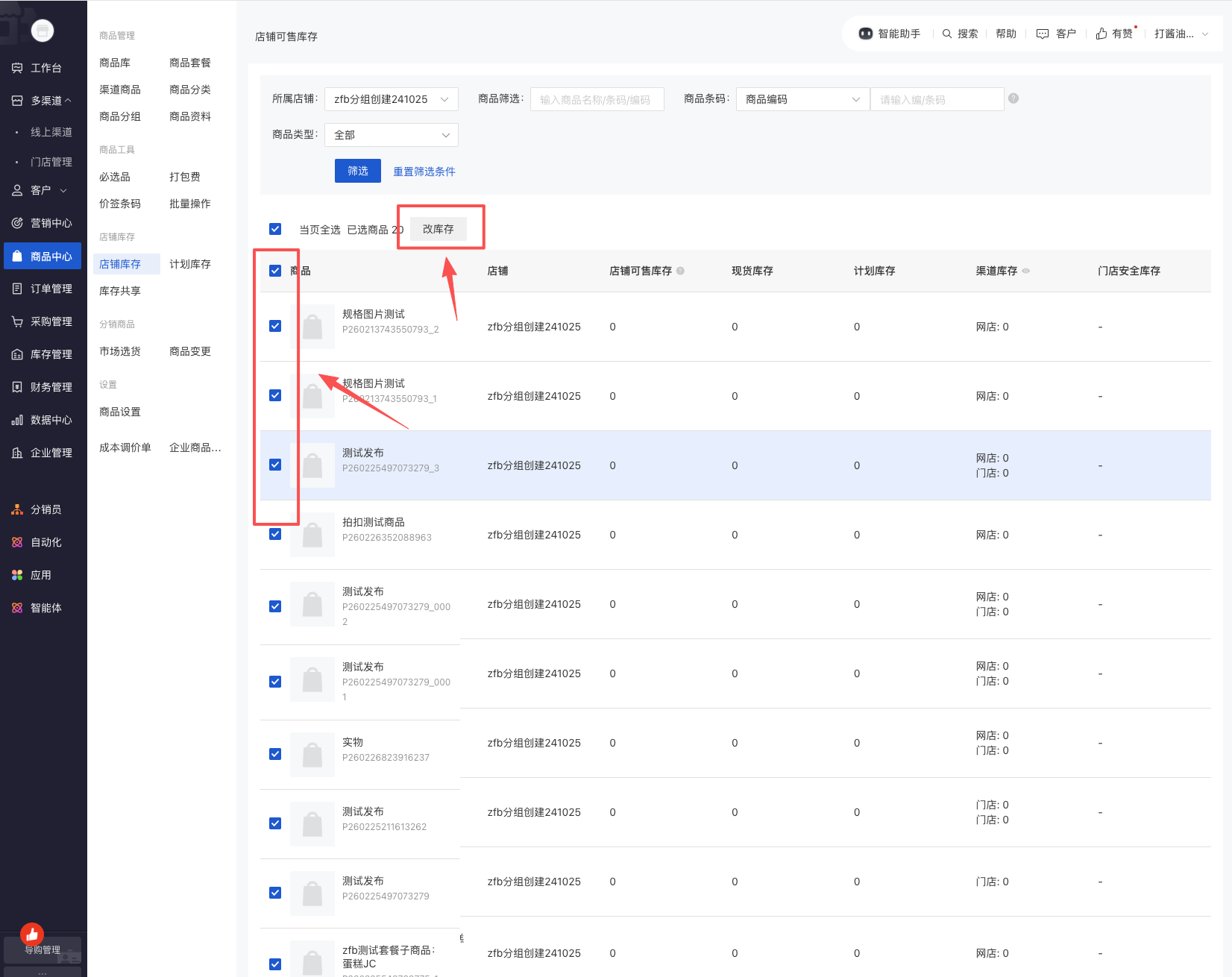Open 数据中心 from the left sidebar

pos(43,420)
